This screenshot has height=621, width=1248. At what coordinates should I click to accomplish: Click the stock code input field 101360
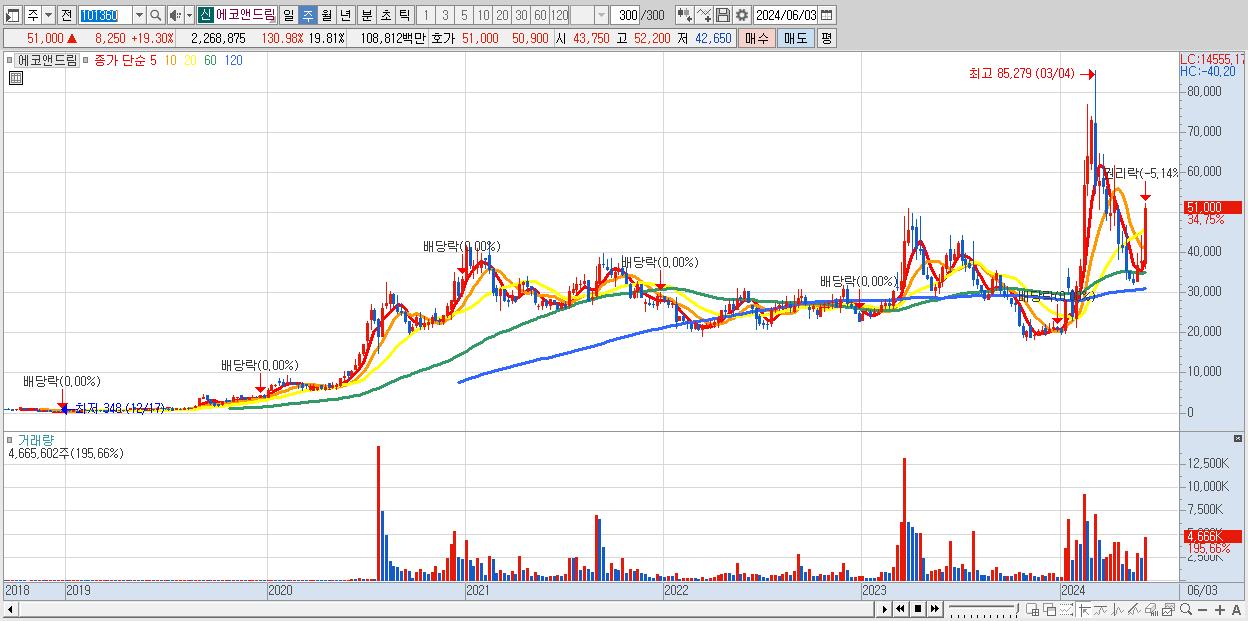[105, 15]
